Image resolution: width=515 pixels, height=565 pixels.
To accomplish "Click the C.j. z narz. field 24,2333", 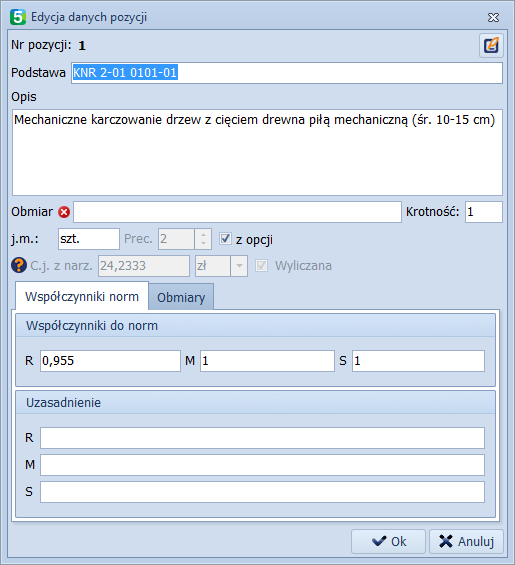I will [x=144, y=266].
